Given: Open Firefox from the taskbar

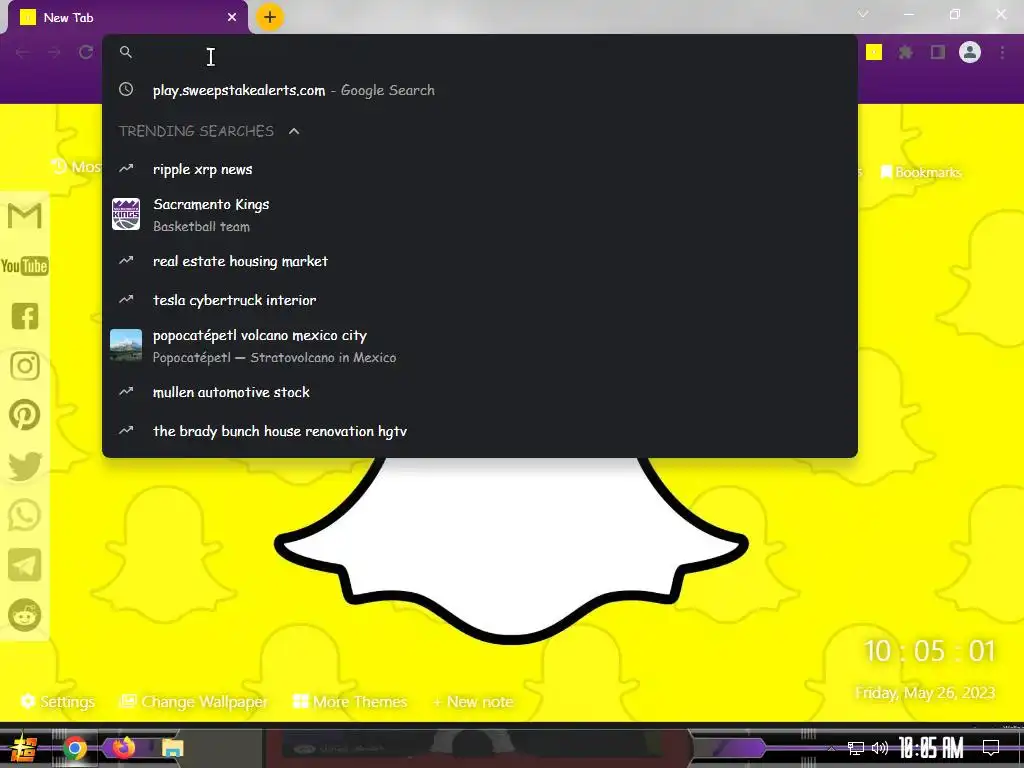Looking at the screenshot, I should (123, 747).
